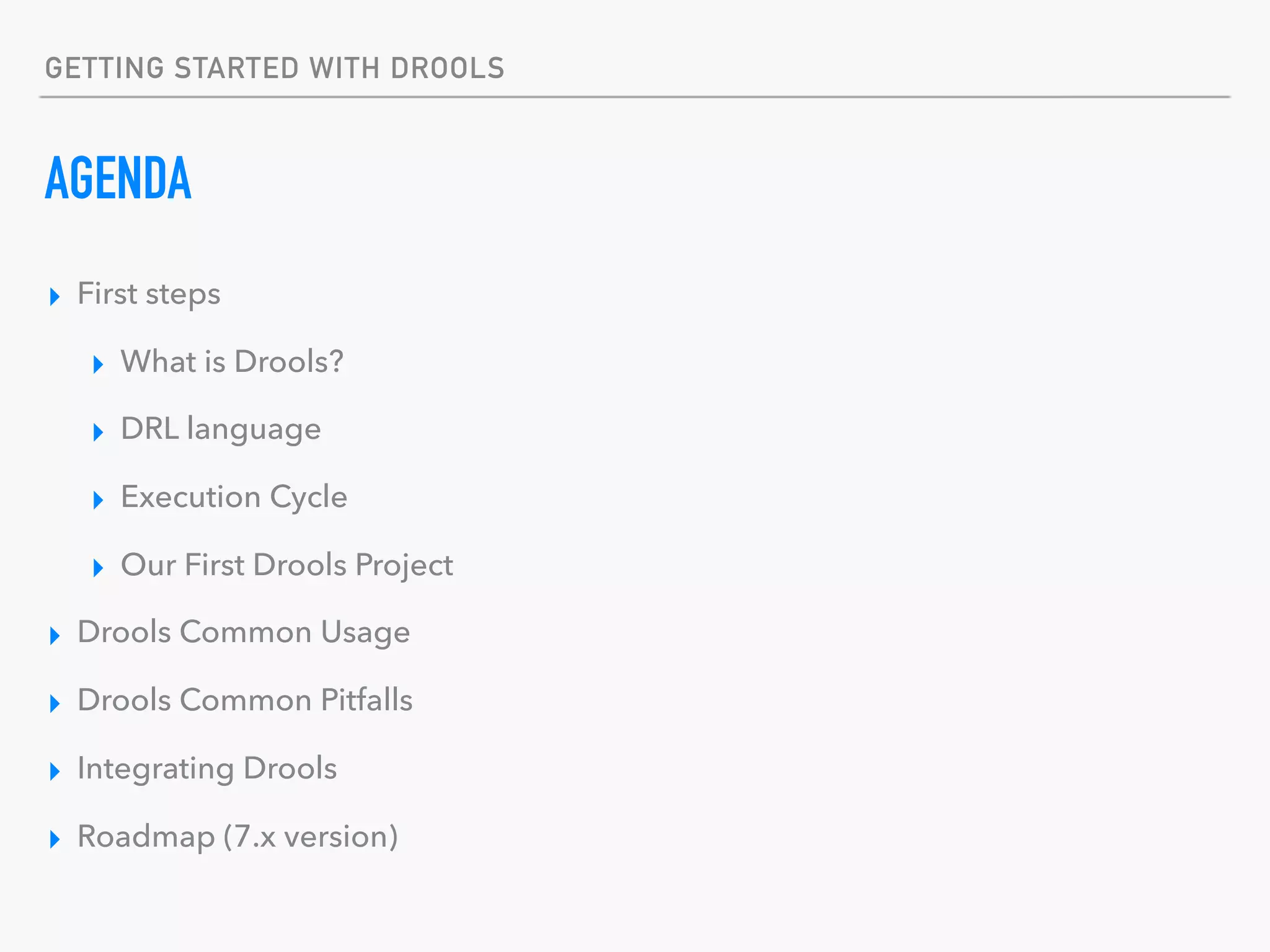Click the bullet arrow beside Roadmap (7.x version)
Image resolution: width=1270 pixels, height=952 pixels.
55,839
